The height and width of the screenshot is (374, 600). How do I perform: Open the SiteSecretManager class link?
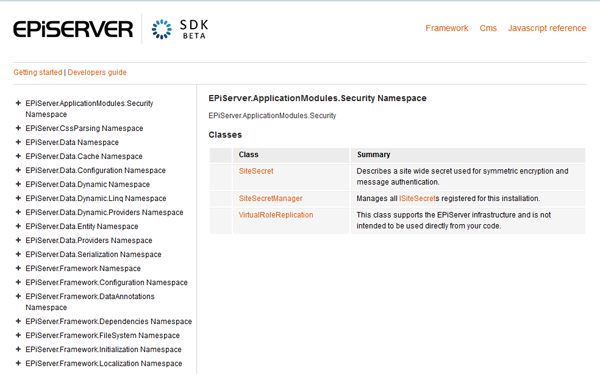pyautogui.click(x=271, y=198)
